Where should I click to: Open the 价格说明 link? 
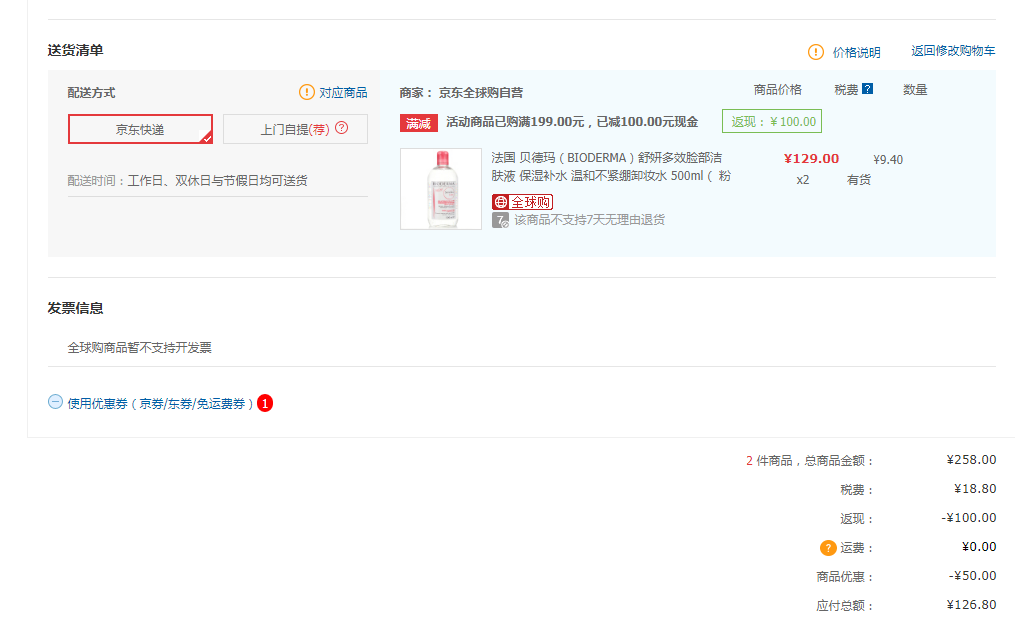tap(856, 52)
